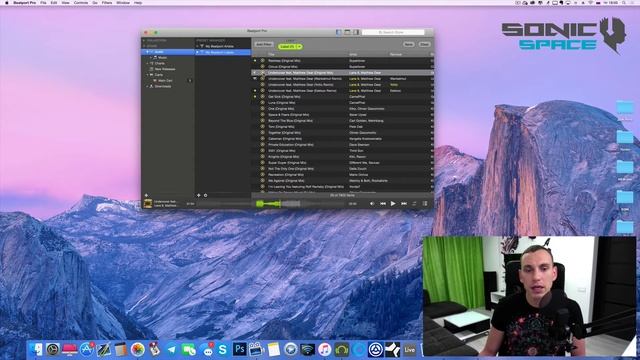
Task: Collapse the Carts item's disclosure triangle
Action: click(x=148, y=75)
